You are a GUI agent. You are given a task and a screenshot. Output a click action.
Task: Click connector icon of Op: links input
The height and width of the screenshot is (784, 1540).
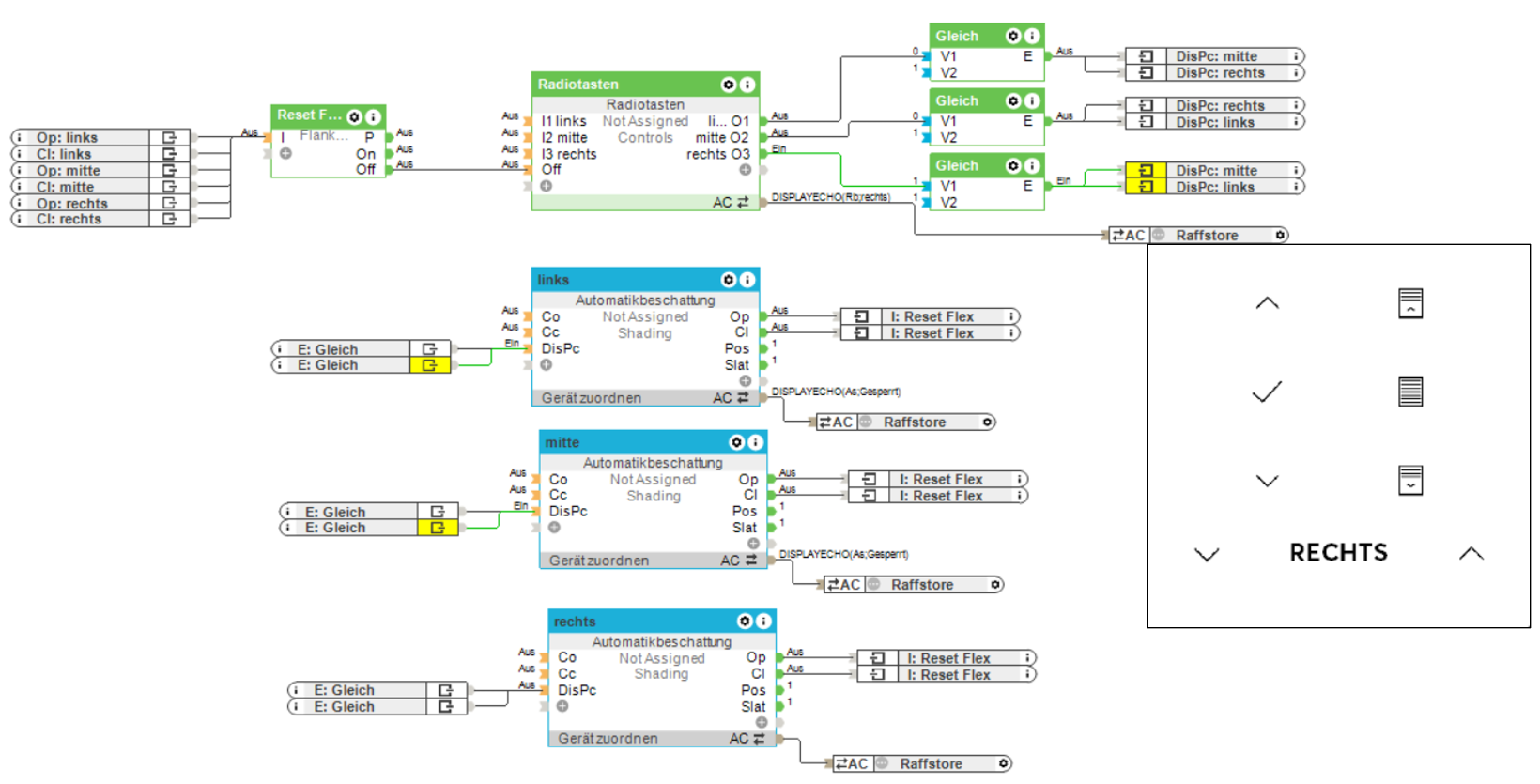click(169, 137)
